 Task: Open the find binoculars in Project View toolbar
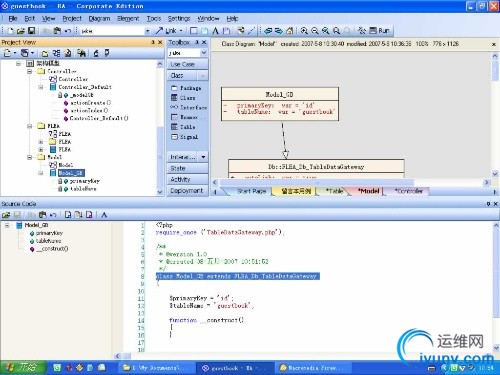[81, 53]
